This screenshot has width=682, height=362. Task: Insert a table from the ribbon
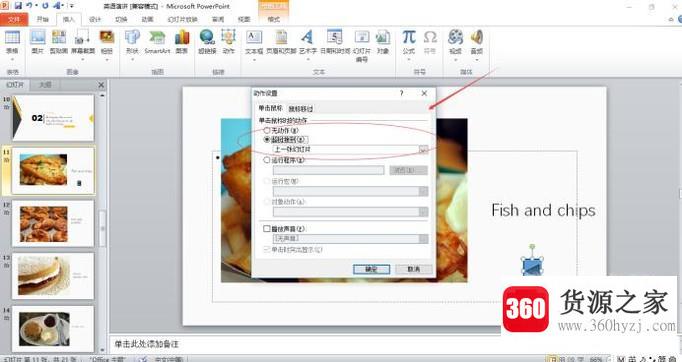[x=12, y=42]
